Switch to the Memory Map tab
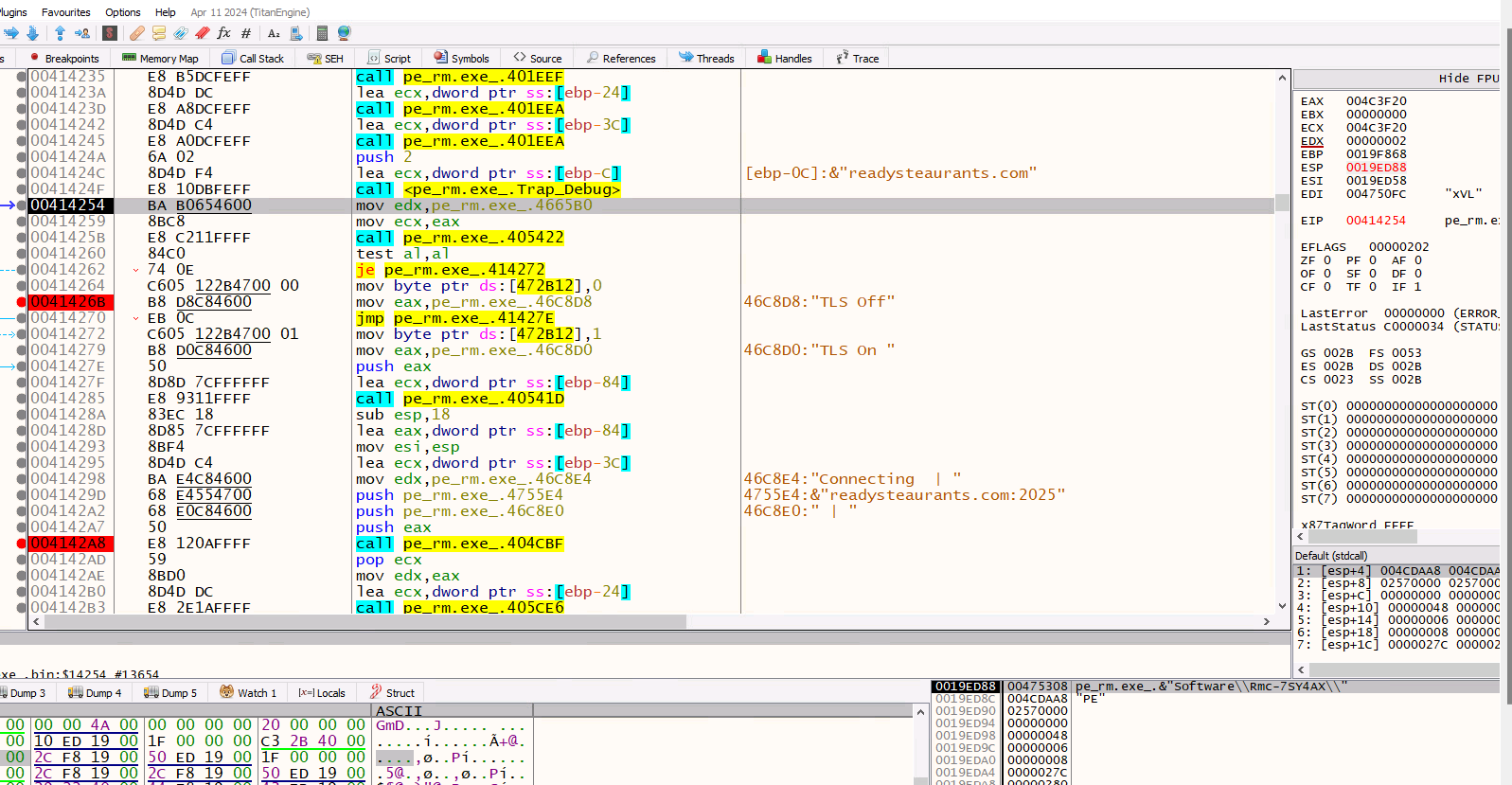Screen dimensions: 1512x785 [160, 59]
